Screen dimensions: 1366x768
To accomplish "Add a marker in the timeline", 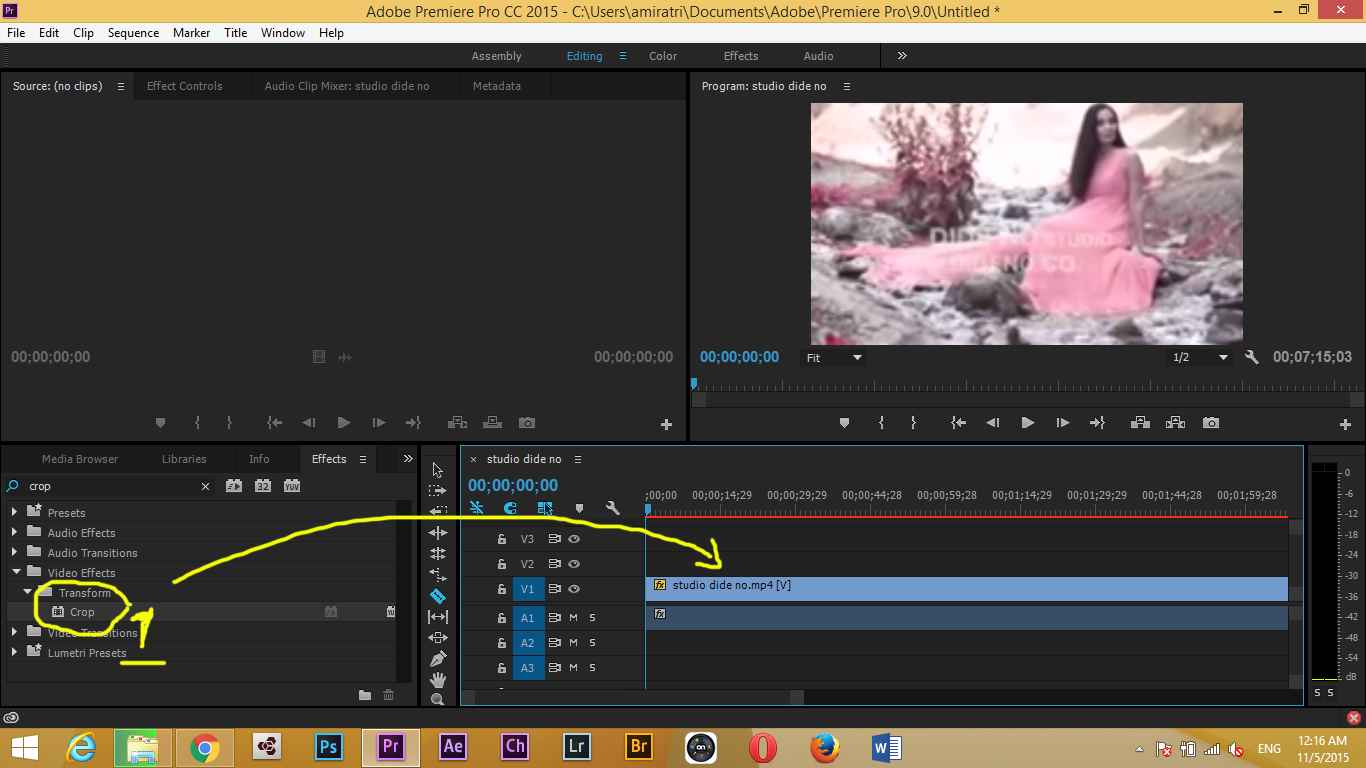I will (579, 508).
